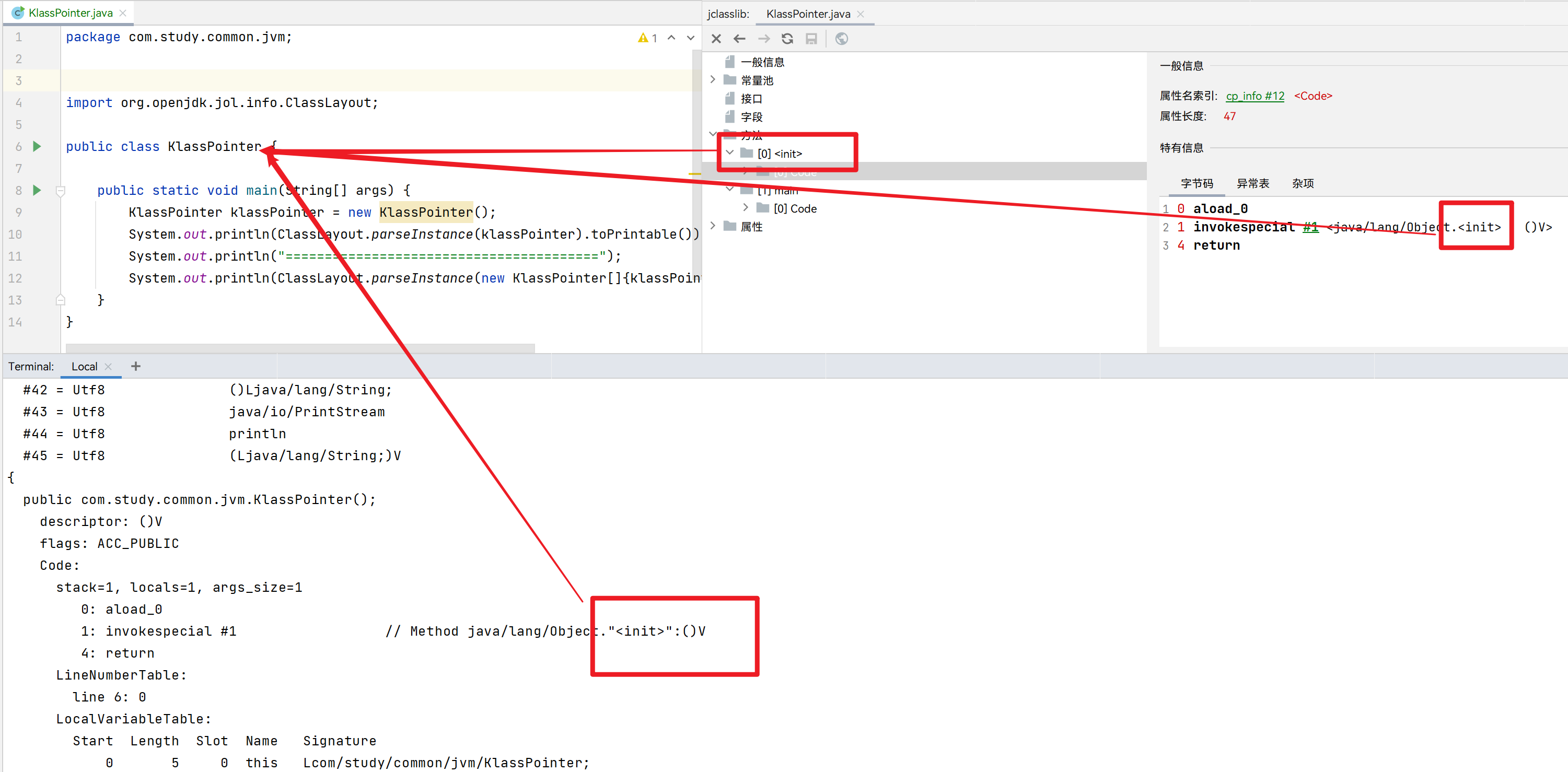
Task: Open the cp_info #12 link
Action: (x=1255, y=96)
